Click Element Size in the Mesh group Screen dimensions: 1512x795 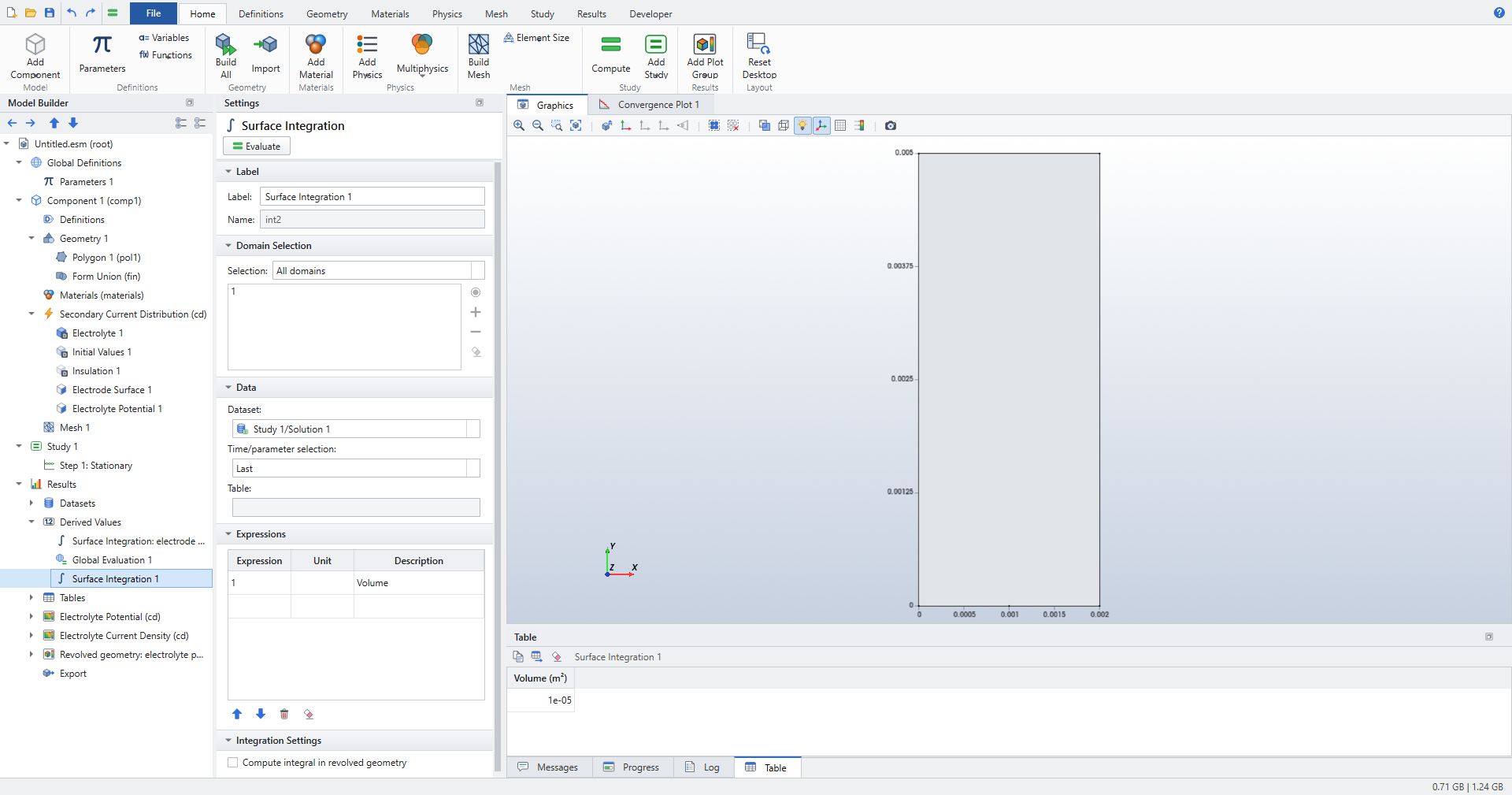click(x=536, y=38)
